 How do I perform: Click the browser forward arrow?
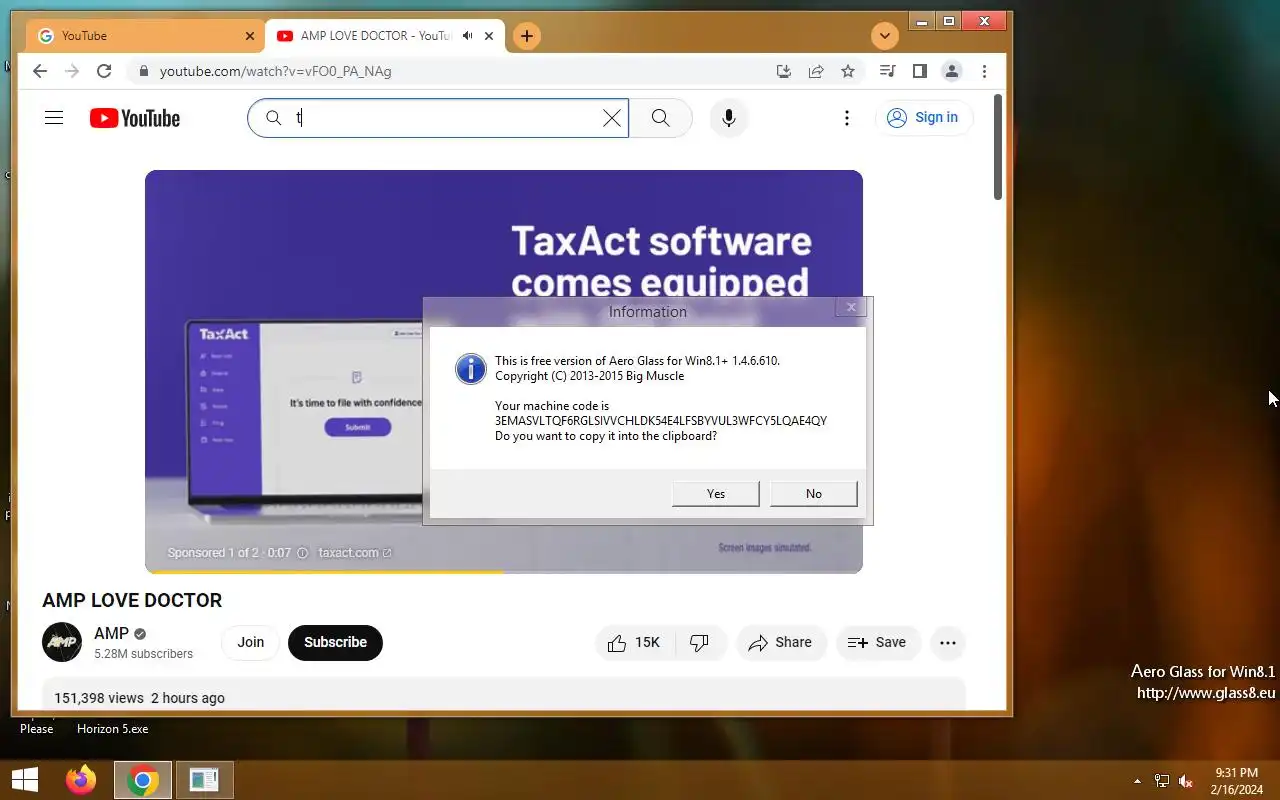coord(72,71)
